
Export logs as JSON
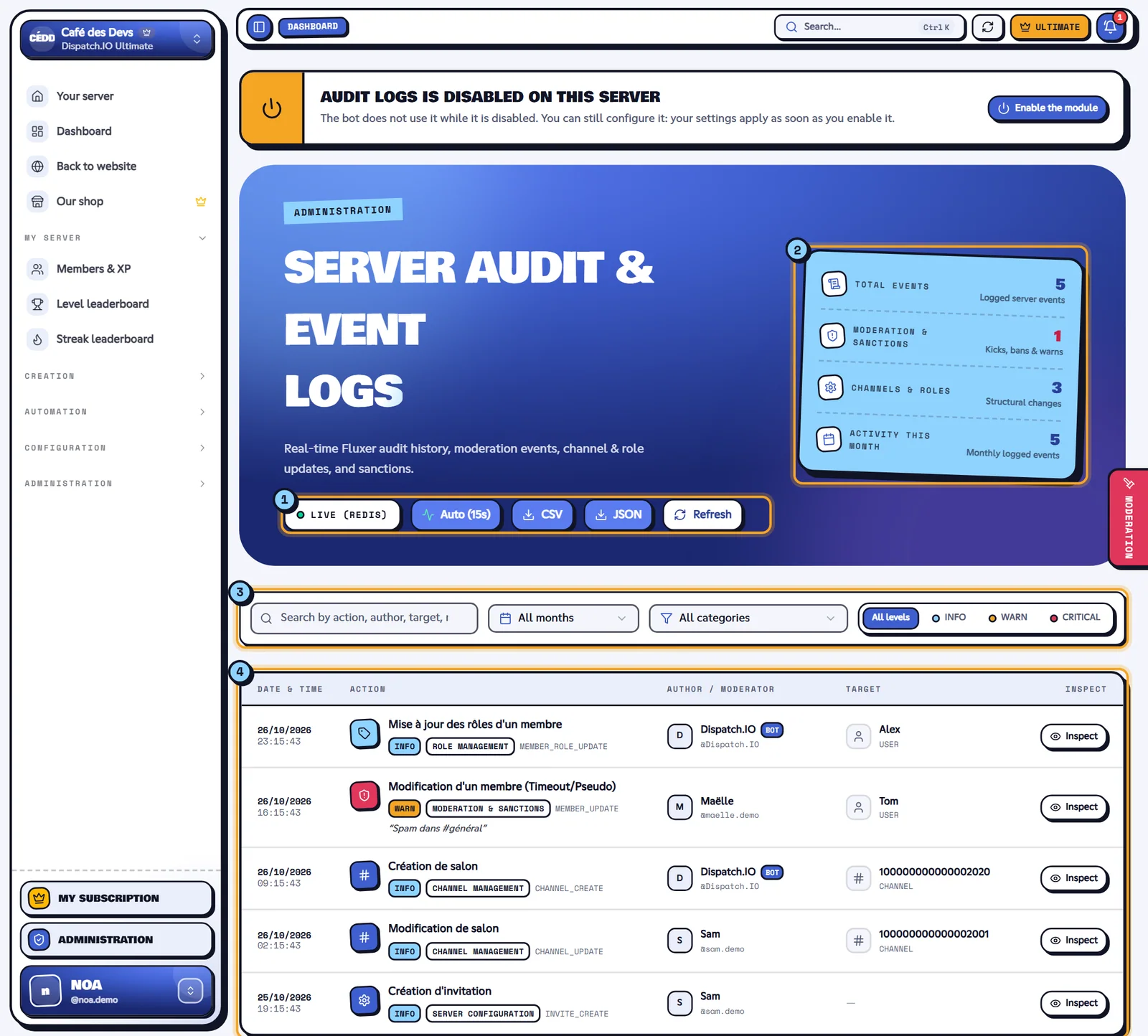point(618,514)
